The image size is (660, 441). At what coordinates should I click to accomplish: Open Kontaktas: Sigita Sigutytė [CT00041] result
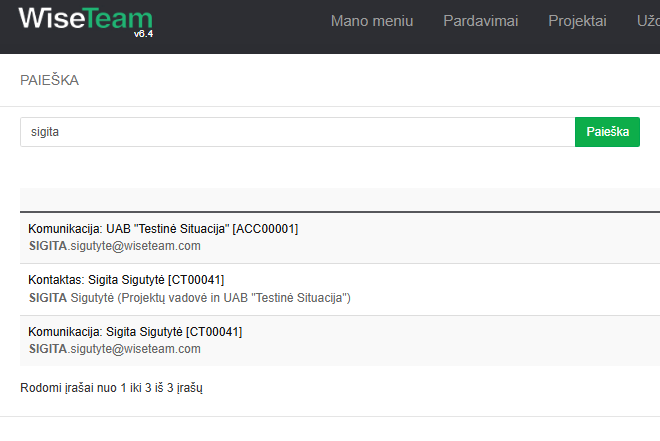tap(126, 280)
